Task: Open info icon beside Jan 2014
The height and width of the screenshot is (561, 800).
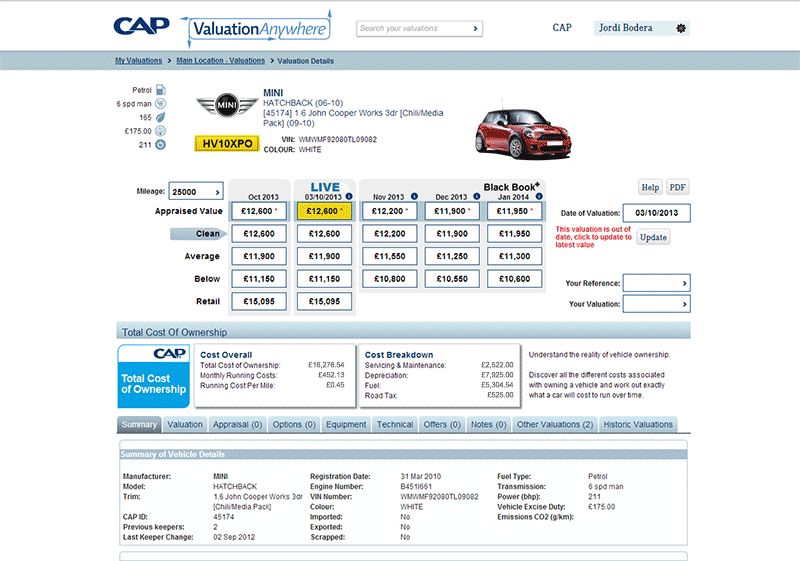Action: click(539, 196)
